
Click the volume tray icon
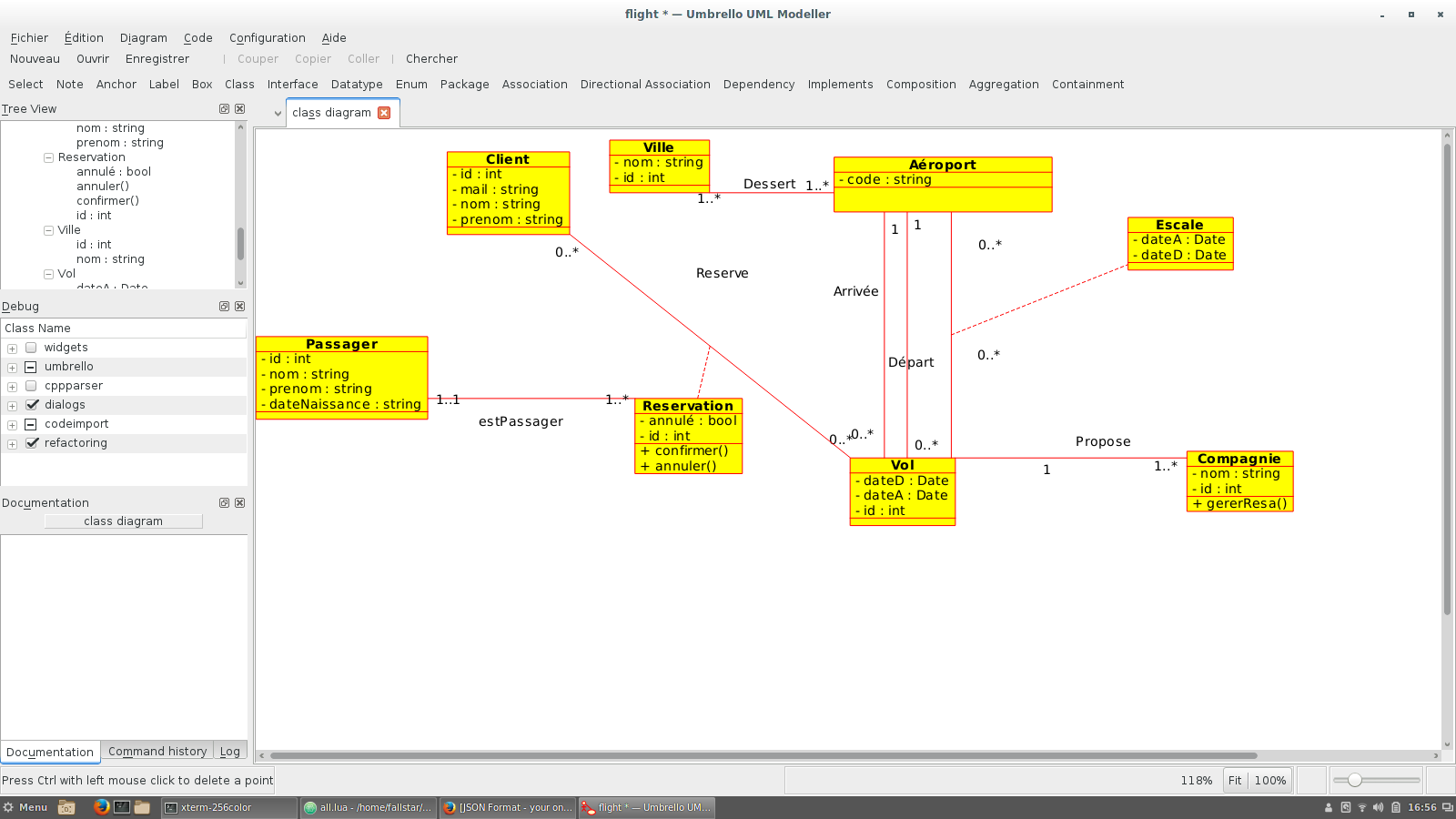pyautogui.click(x=1378, y=807)
